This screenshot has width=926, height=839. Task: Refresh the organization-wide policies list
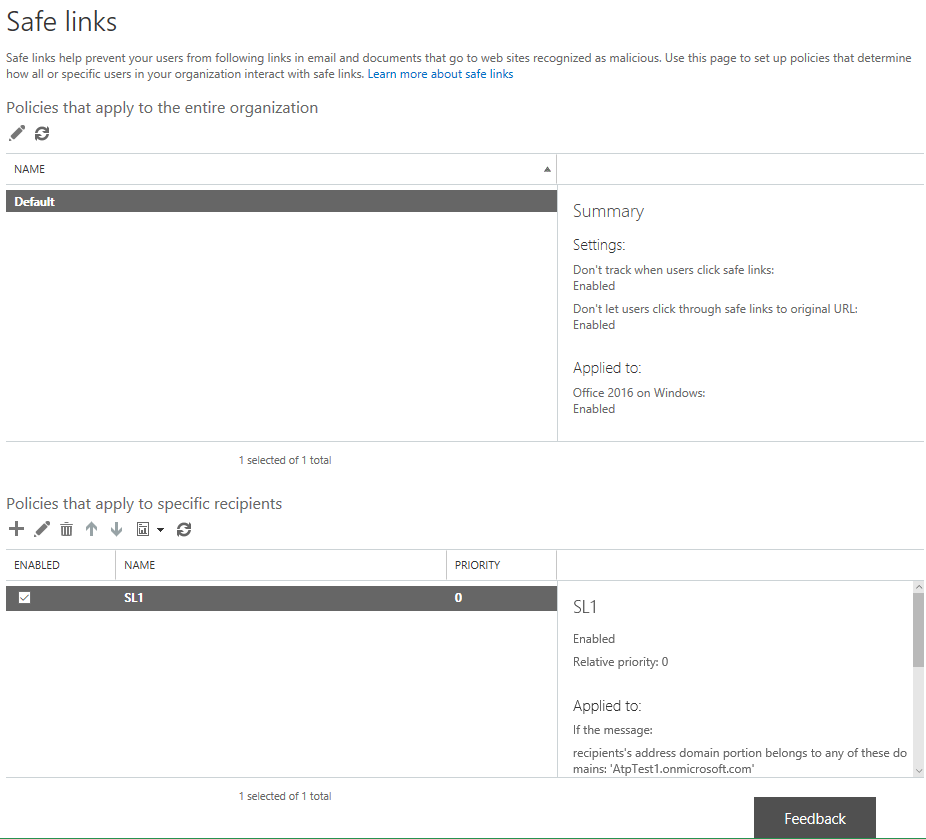pos(42,133)
